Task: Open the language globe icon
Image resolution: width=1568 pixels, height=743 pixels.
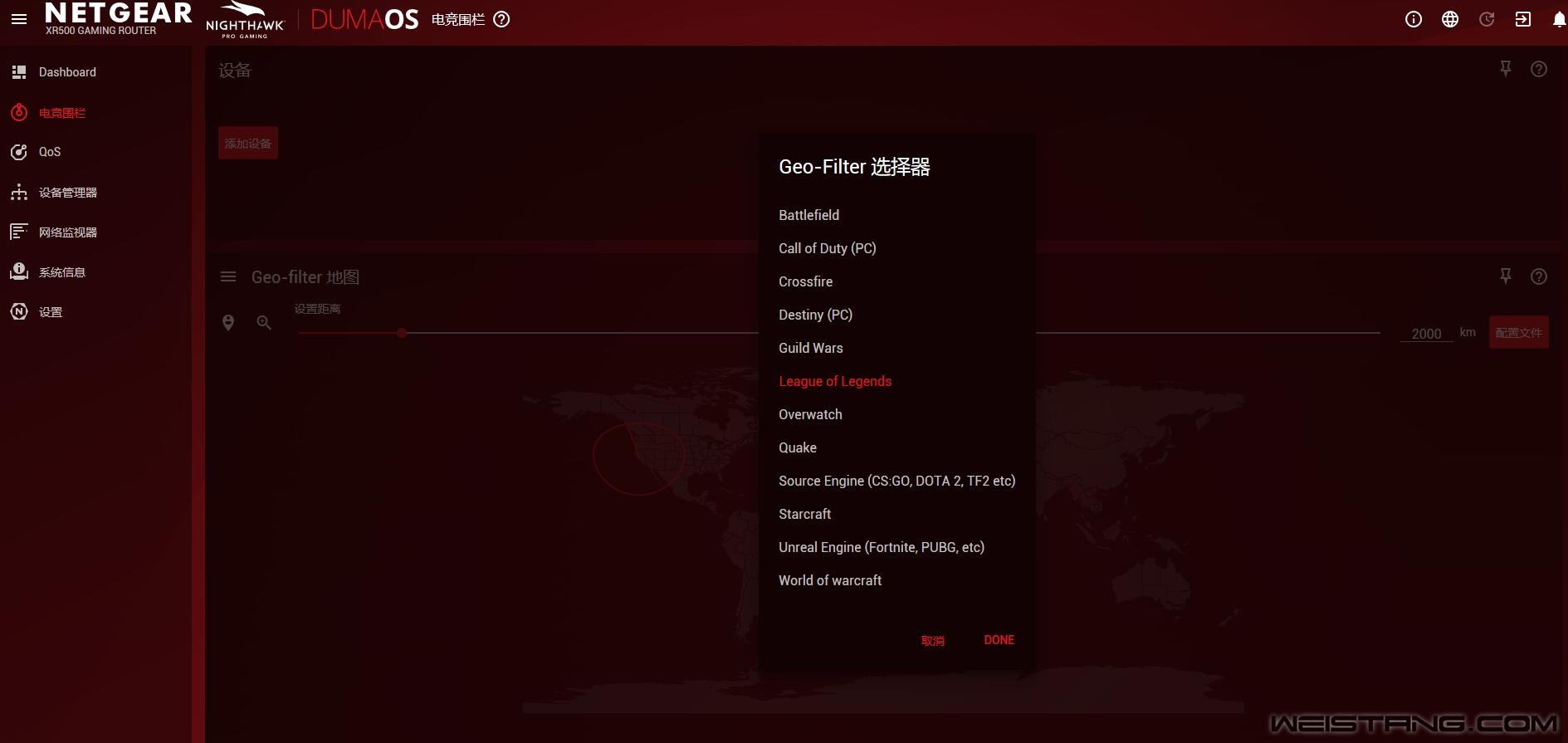Action: tap(1449, 19)
